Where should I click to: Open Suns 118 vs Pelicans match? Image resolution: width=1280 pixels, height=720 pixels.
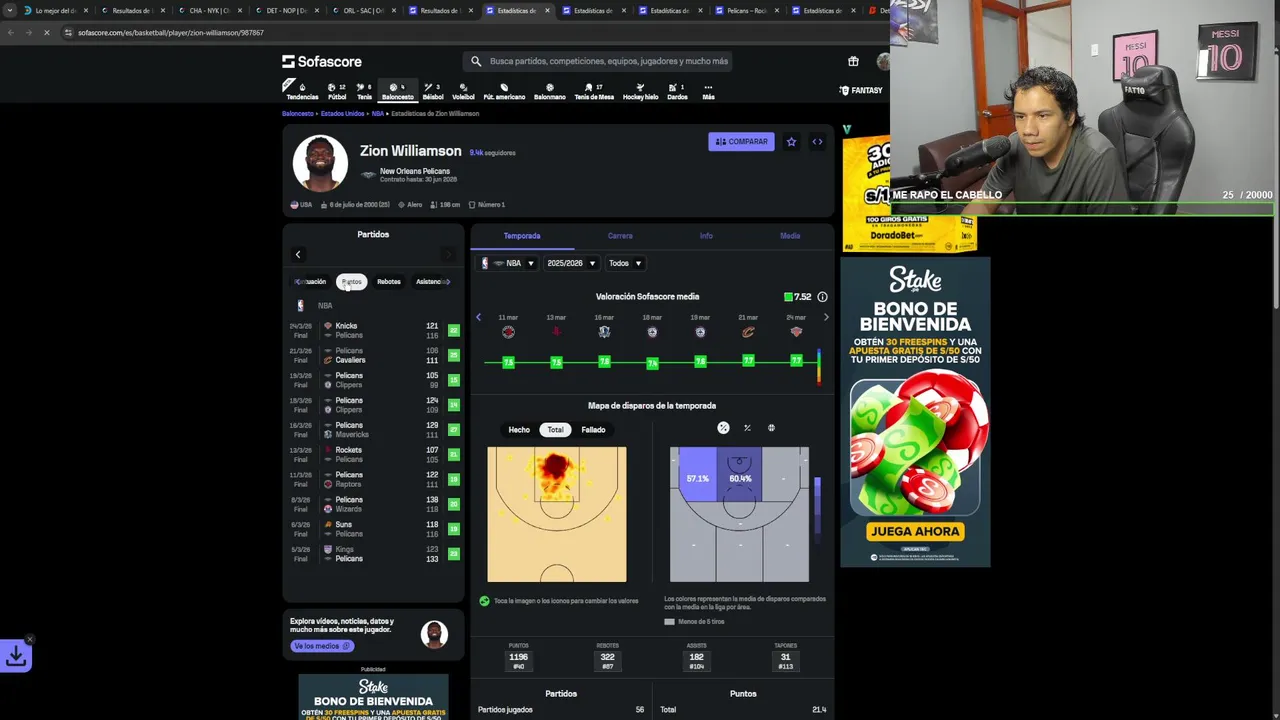[x=373, y=529]
